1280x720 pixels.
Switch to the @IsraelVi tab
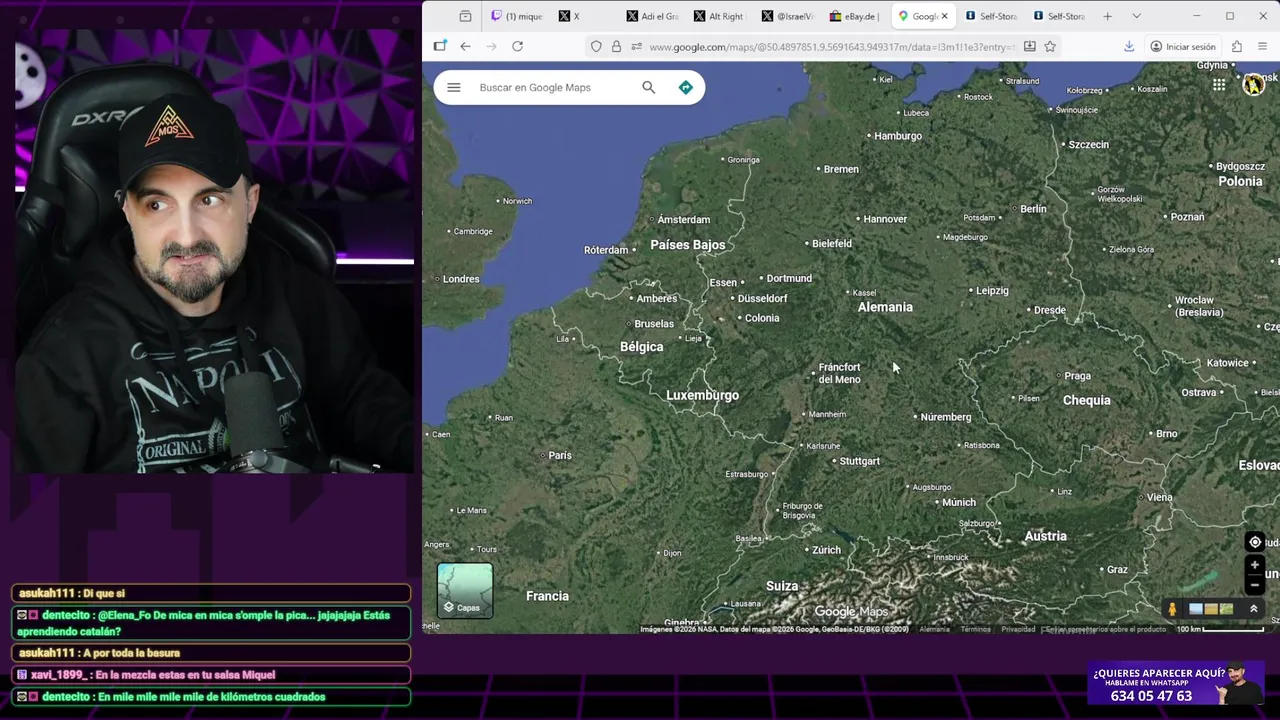pyautogui.click(x=788, y=16)
